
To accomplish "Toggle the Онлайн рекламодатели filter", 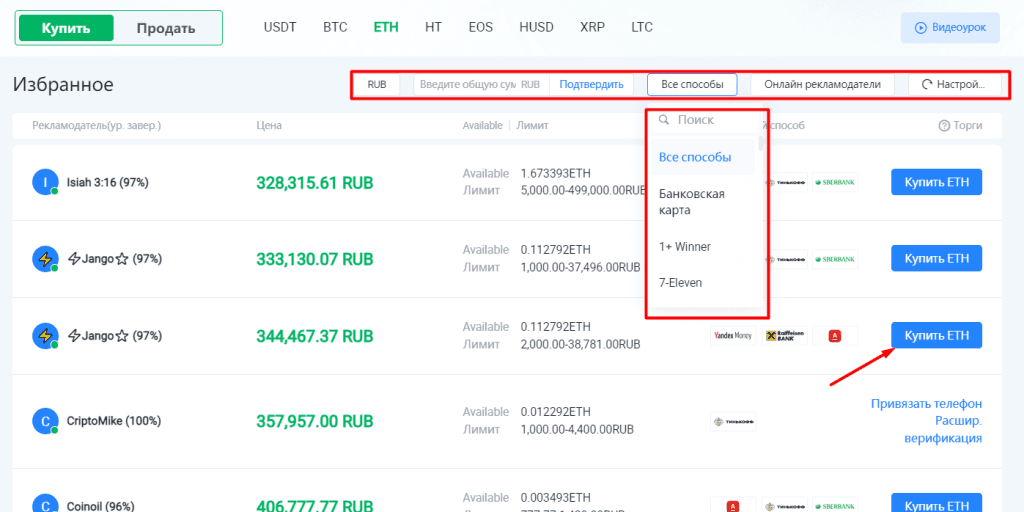I will (x=822, y=84).
